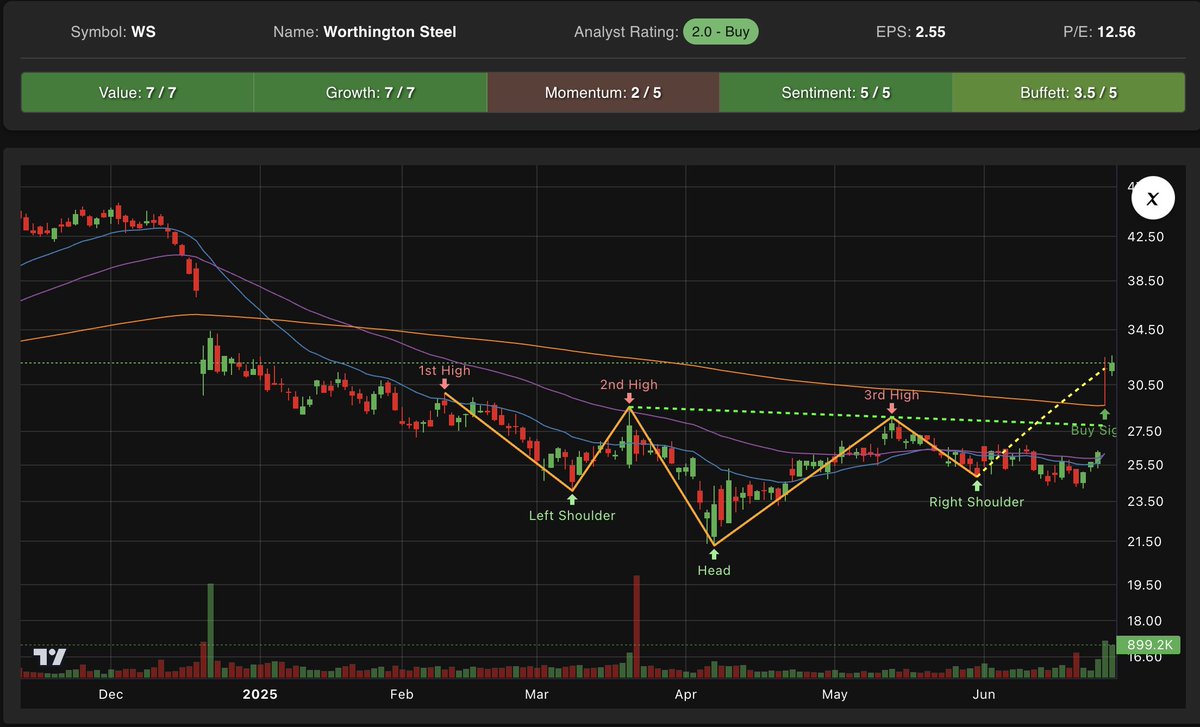Viewport: 1200px width, 727px height.
Task: Click the 21.50 price axis label
Action: click(1146, 542)
